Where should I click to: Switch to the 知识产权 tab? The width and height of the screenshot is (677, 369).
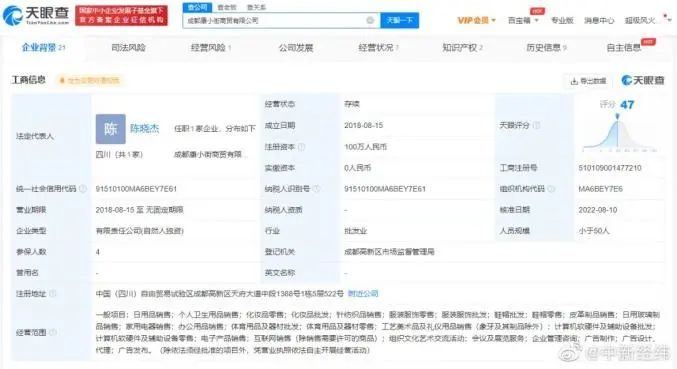(462, 47)
